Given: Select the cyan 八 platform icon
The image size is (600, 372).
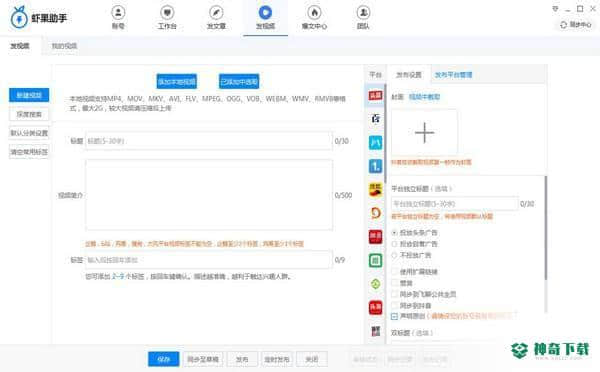Looking at the screenshot, I should coord(375,142).
